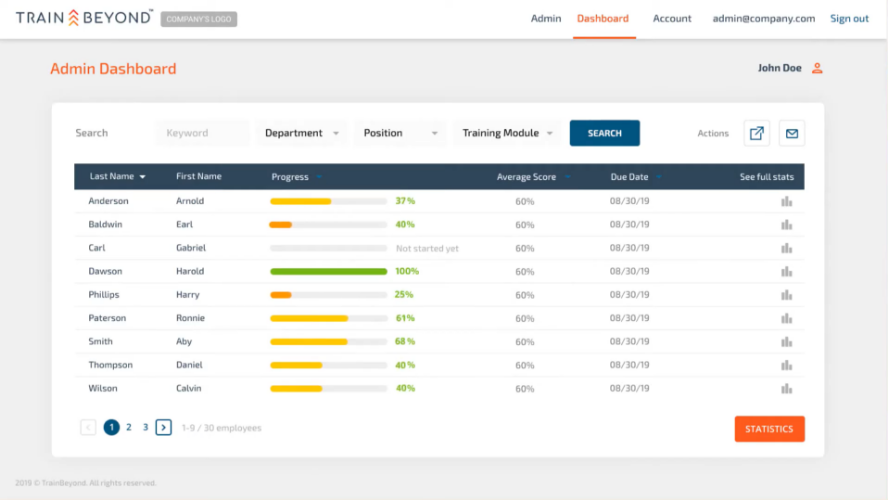Click the Keyword search input field

202,133
